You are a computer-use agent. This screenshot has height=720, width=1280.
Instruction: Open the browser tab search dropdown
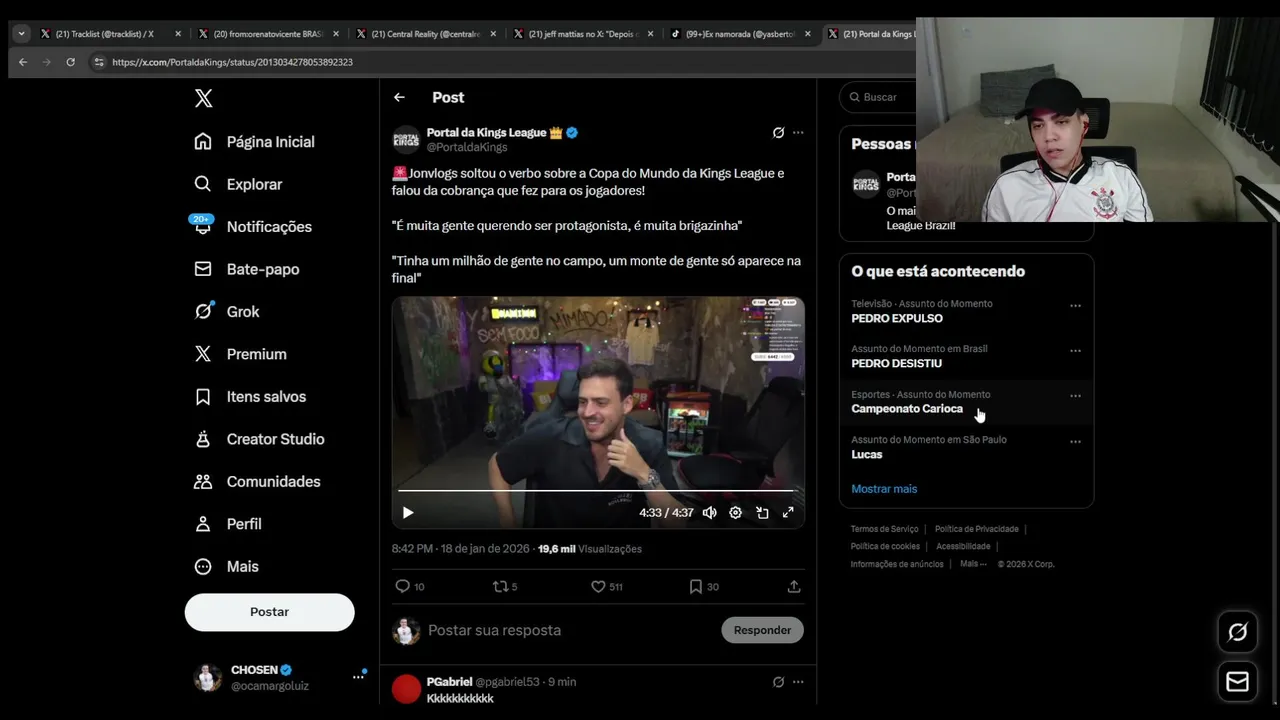pos(21,33)
